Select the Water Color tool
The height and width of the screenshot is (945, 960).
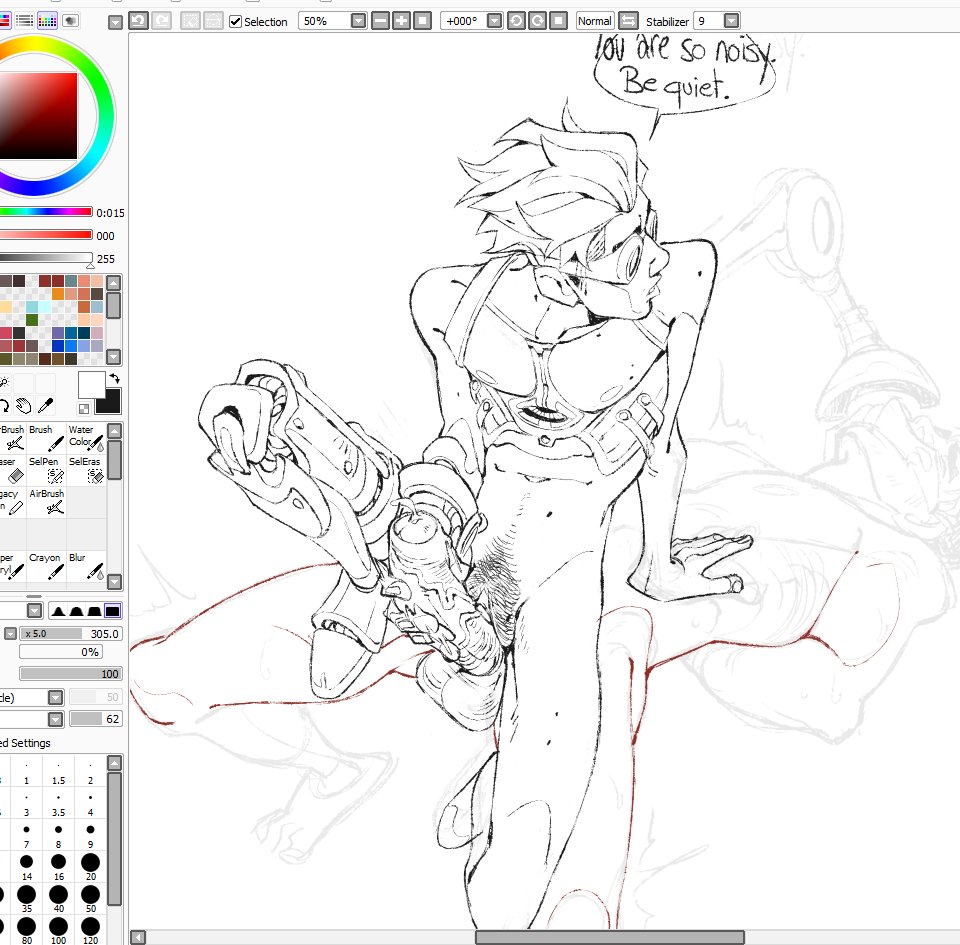coord(86,438)
